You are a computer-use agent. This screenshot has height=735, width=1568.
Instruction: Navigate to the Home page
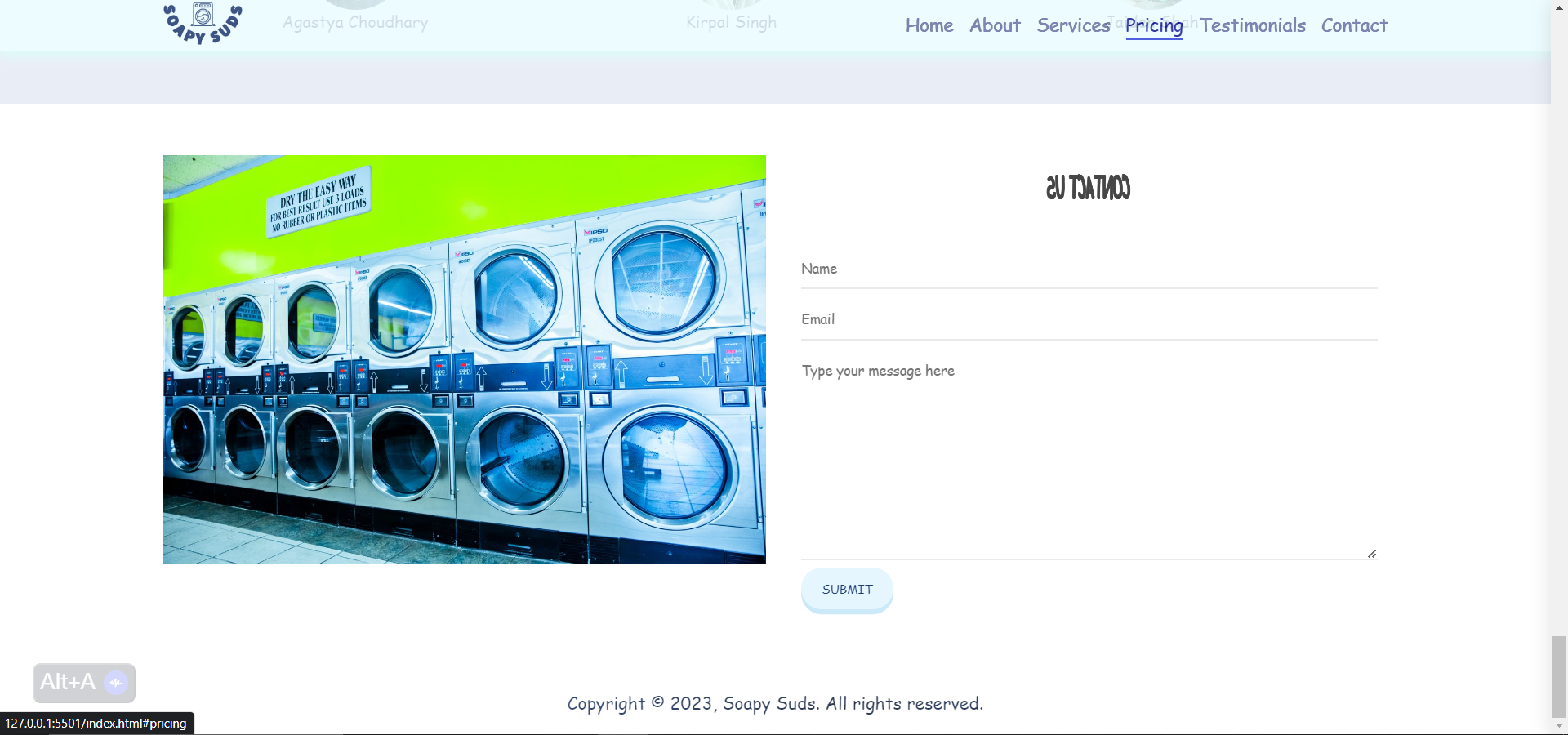pyautogui.click(x=929, y=25)
